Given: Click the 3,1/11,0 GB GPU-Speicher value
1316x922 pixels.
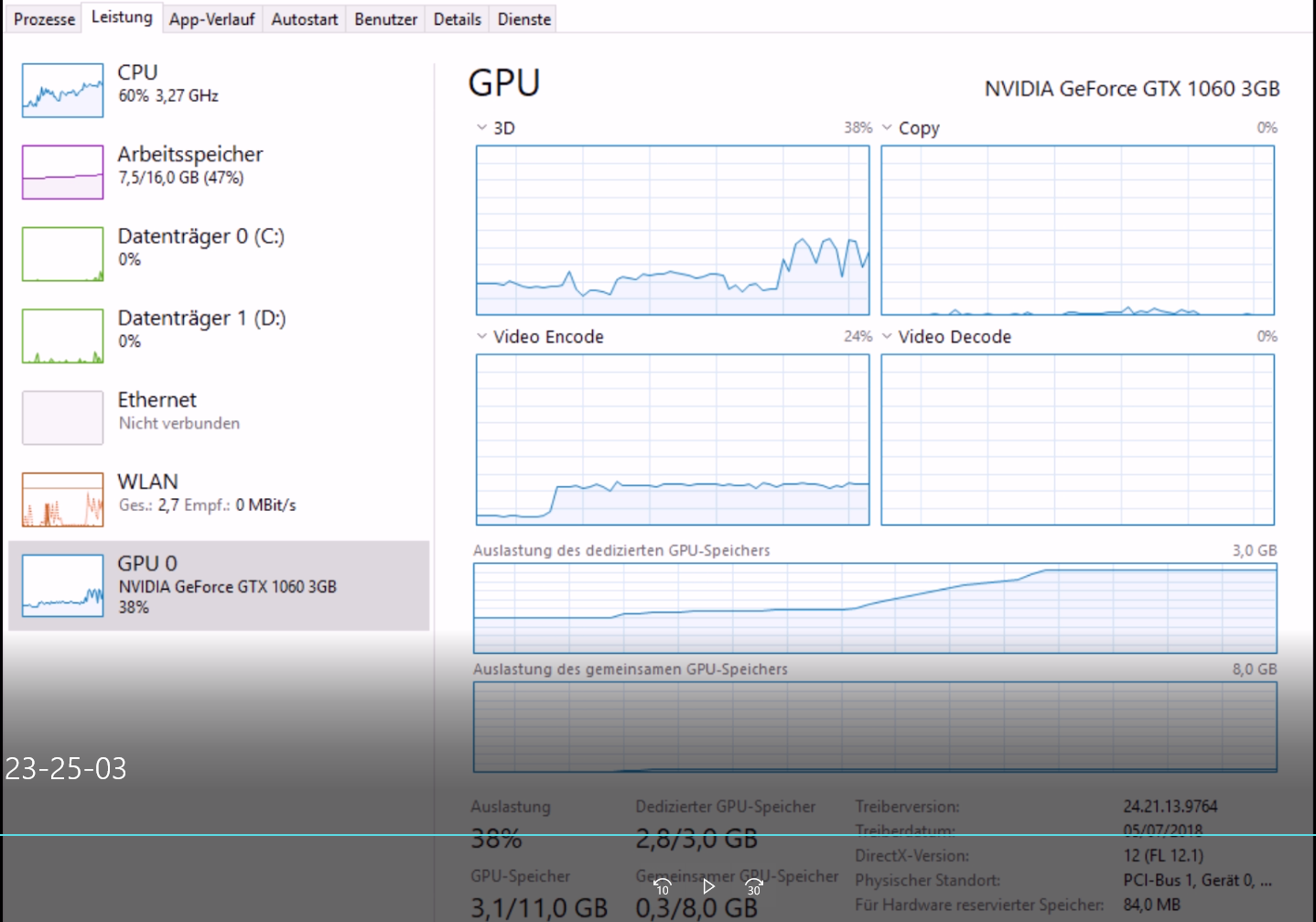Looking at the screenshot, I should pos(539,908).
